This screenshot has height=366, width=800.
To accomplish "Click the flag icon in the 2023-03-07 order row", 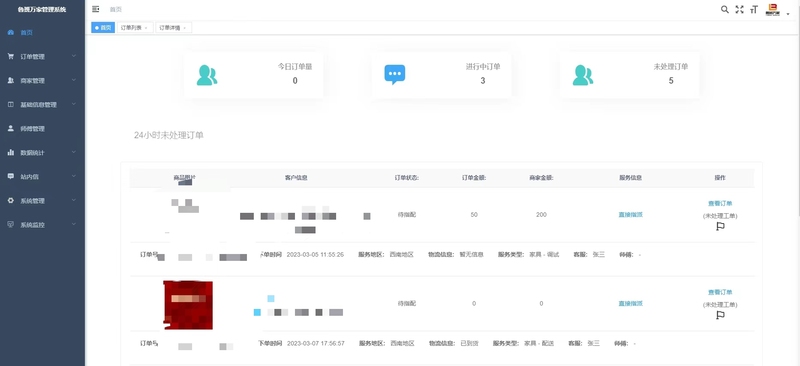I will [720, 315].
